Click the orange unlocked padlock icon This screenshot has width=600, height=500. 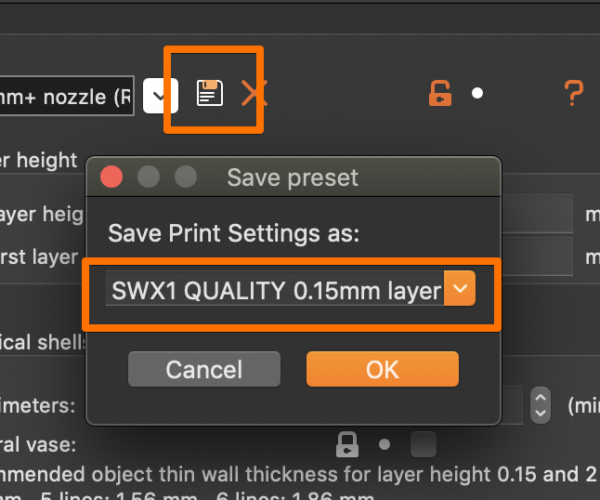tap(440, 93)
